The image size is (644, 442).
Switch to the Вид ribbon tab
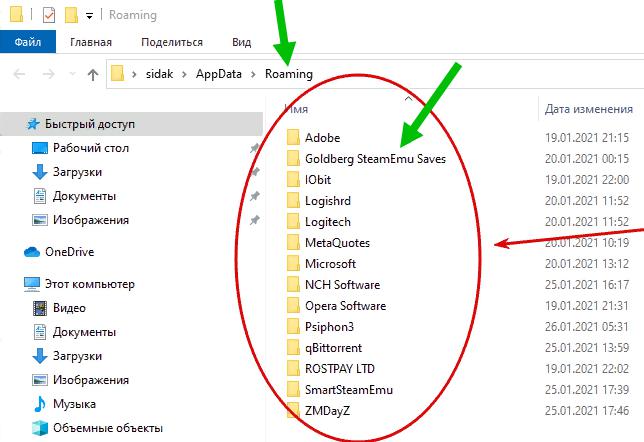(242, 42)
